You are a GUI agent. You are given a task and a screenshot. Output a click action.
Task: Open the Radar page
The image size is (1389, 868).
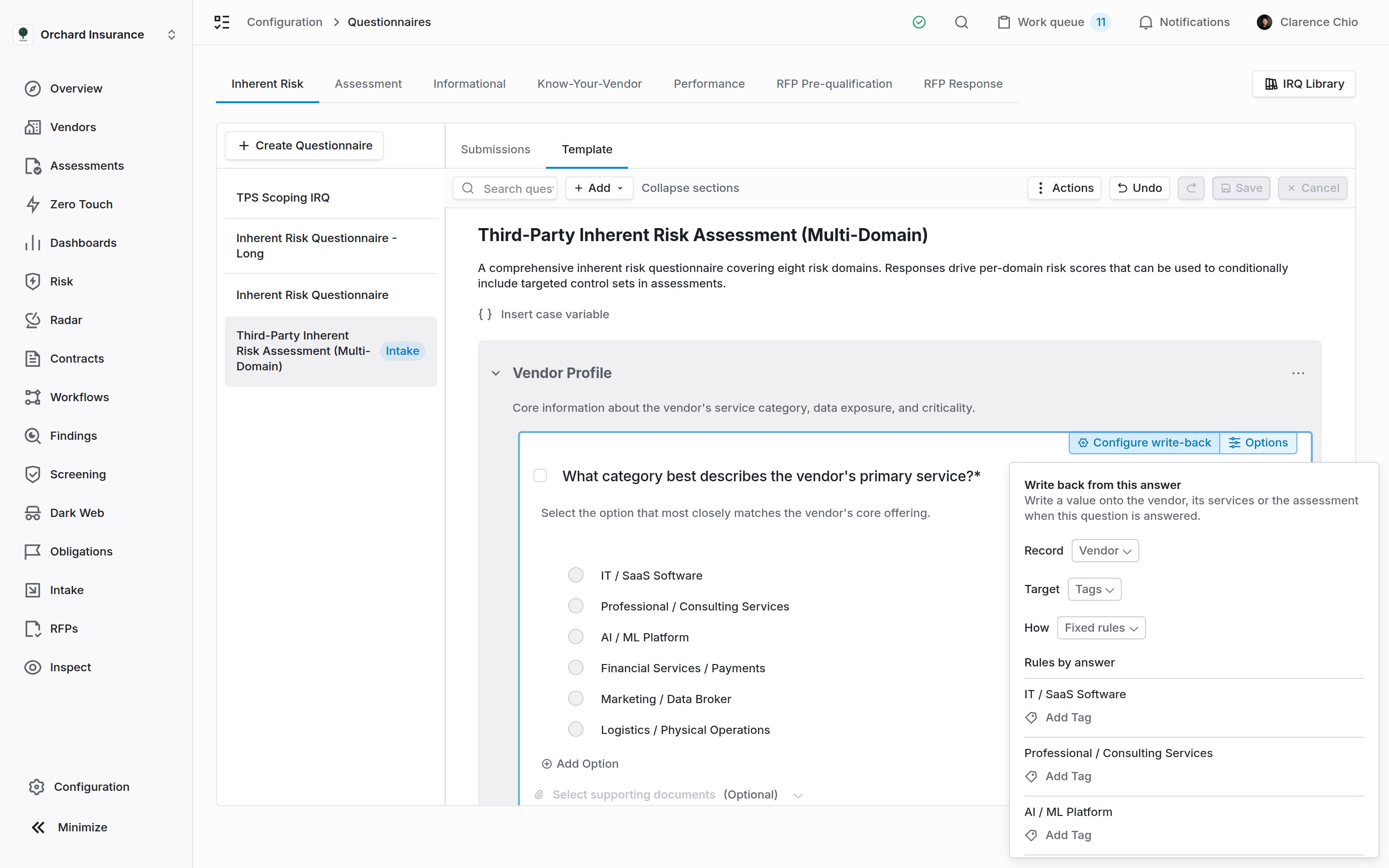54,320
